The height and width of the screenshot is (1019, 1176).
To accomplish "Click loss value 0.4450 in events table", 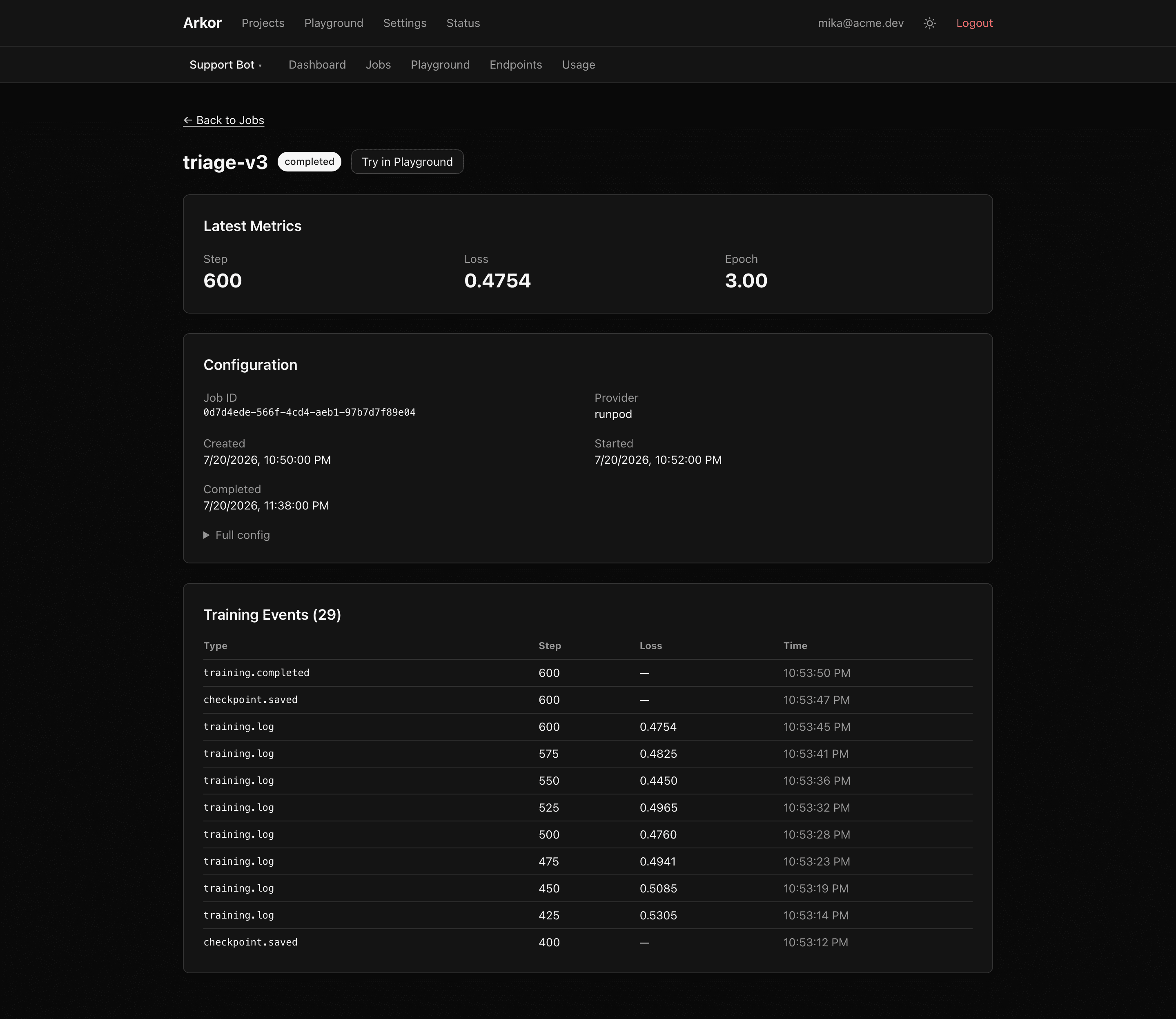I will 659,781.
